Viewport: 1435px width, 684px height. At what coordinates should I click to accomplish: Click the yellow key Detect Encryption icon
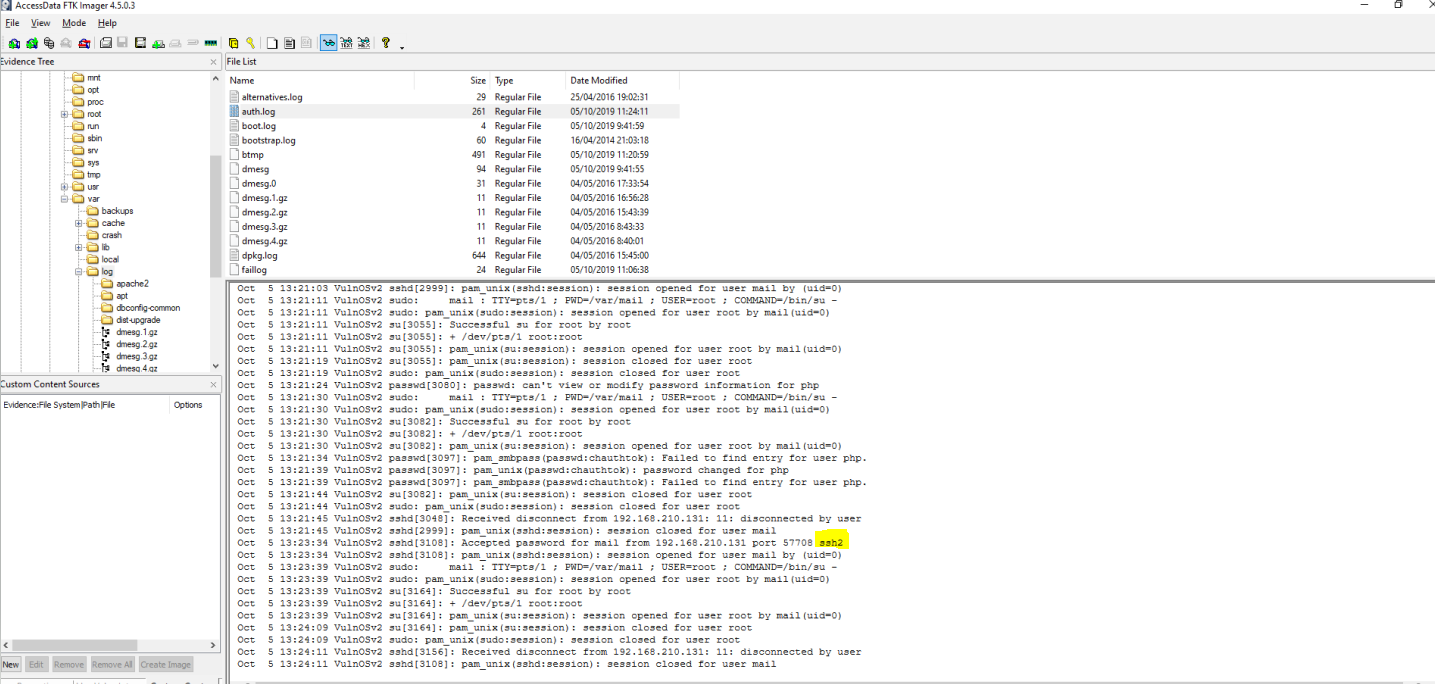click(x=250, y=43)
